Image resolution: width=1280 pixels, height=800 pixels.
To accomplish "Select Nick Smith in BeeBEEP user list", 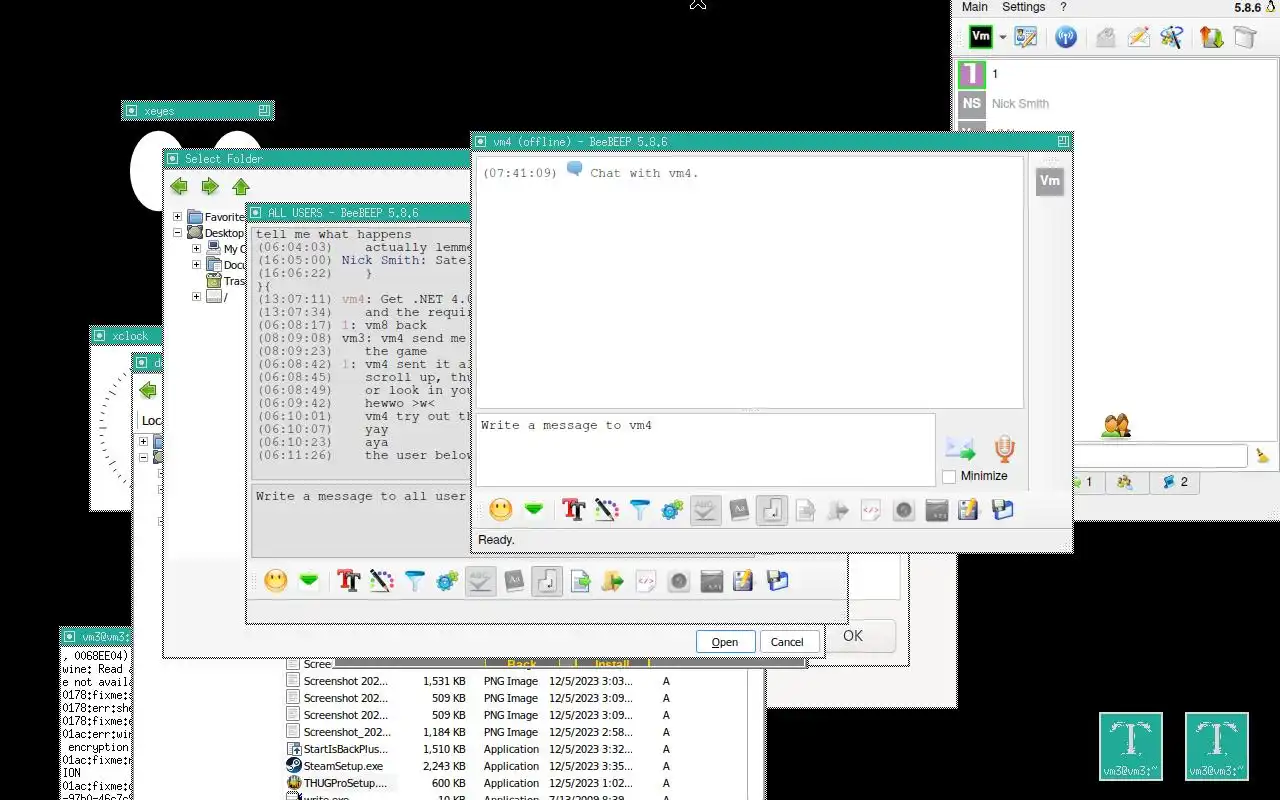I will pos(1115,103).
